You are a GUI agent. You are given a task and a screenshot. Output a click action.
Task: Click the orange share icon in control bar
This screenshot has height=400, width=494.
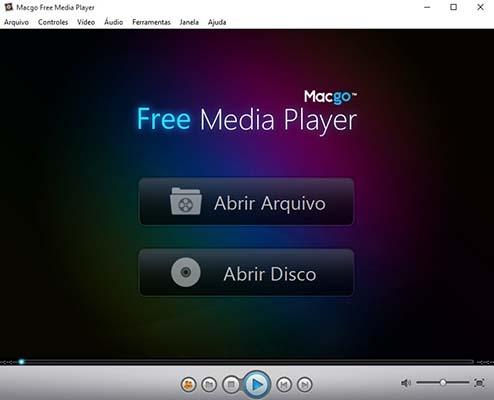(x=189, y=385)
